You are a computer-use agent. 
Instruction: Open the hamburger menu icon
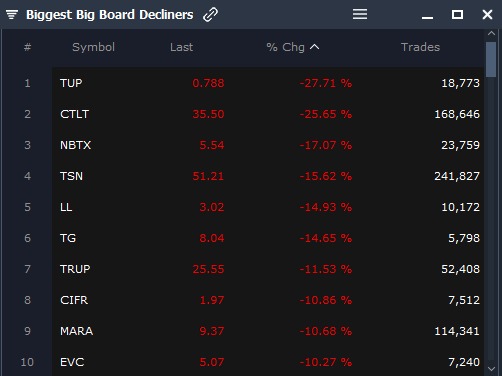click(360, 14)
